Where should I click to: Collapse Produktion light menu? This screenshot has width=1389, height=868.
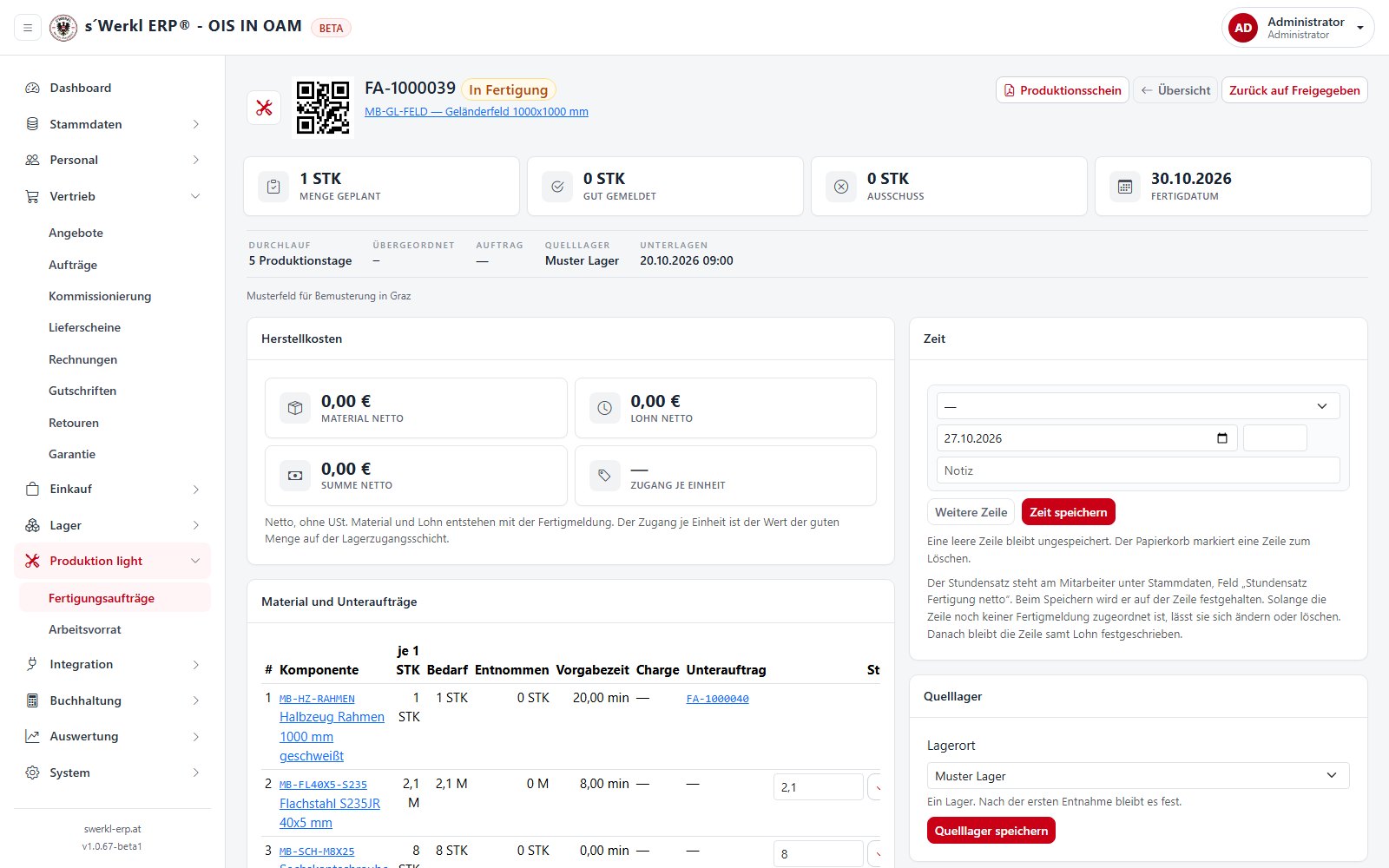coord(113,561)
